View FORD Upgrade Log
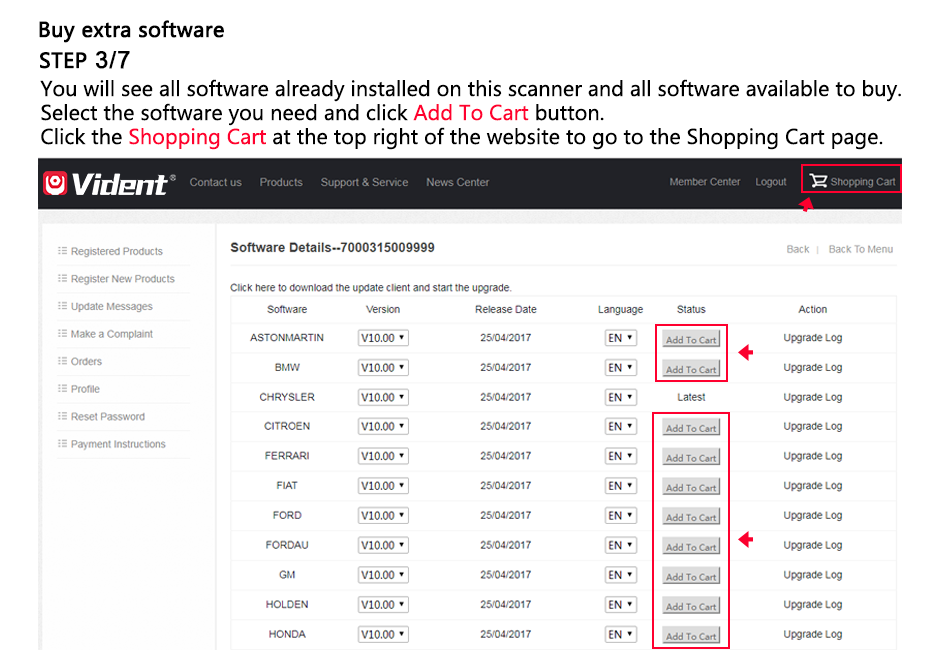This screenshot has height=650, width=950. coord(812,515)
